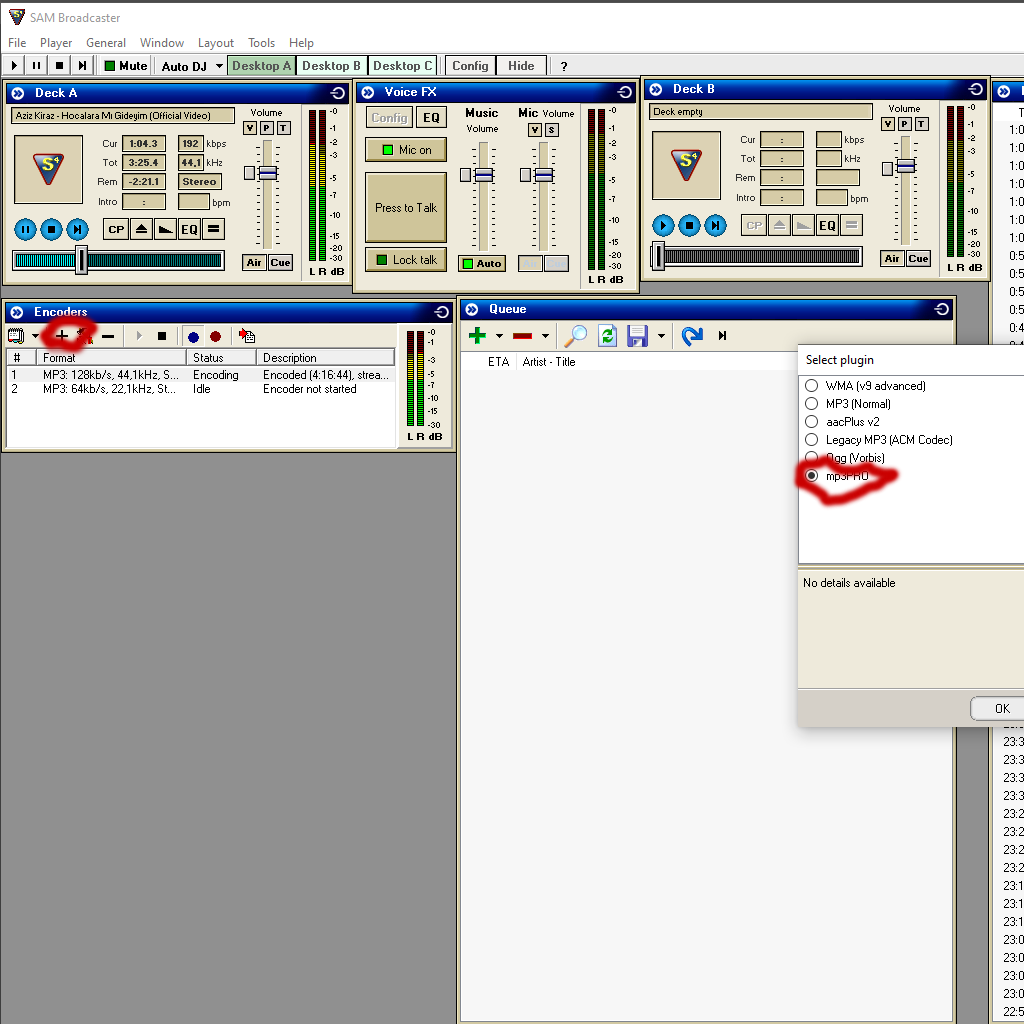
Task: Click the green refresh icon in Queue
Action: pyautogui.click(x=607, y=336)
